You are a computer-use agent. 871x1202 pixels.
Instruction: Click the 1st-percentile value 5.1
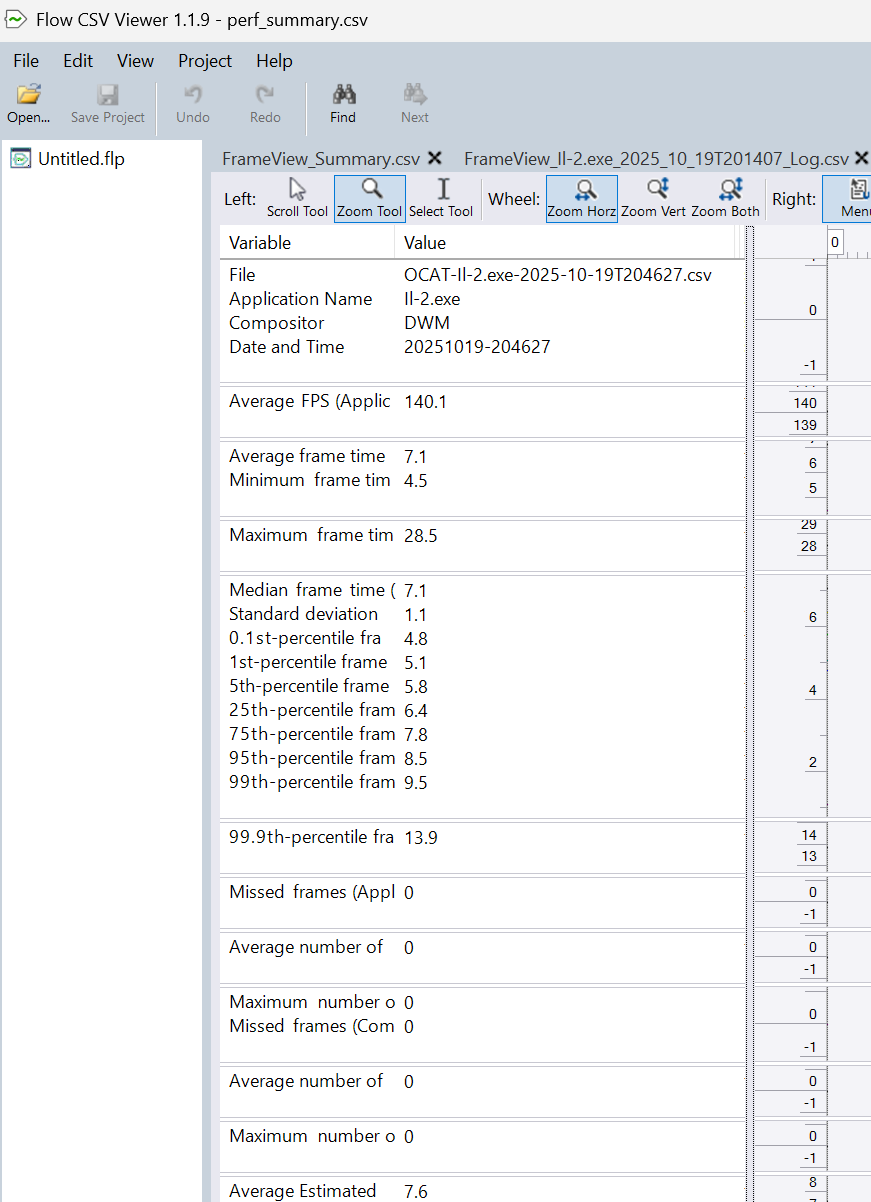[x=416, y=662]
